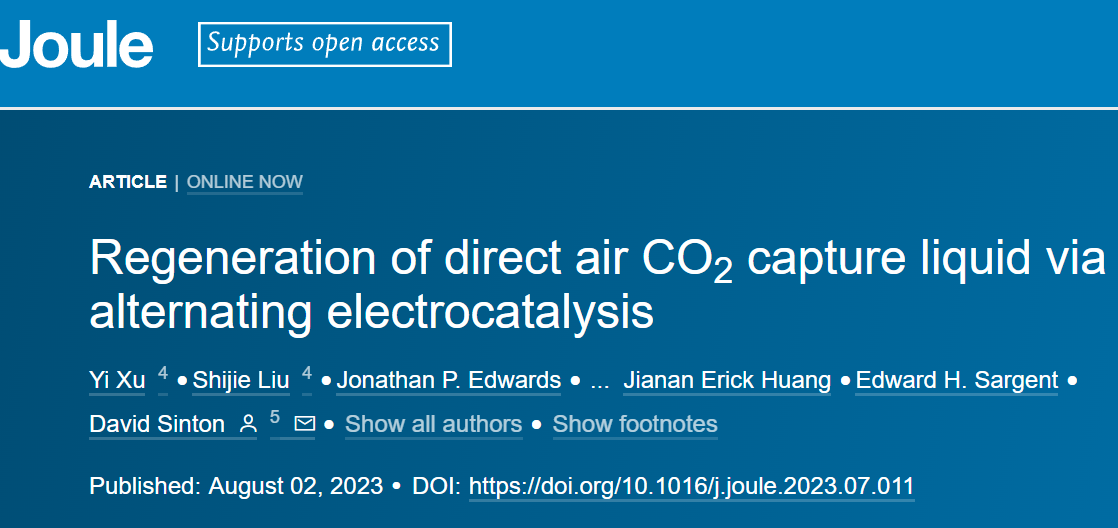
Task: Click the person icon next to David Sinton
Action: (248, 425)
